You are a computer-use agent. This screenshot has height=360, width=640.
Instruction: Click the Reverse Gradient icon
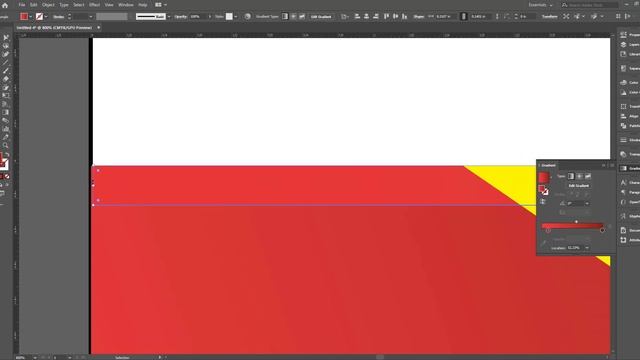point(543,202)
